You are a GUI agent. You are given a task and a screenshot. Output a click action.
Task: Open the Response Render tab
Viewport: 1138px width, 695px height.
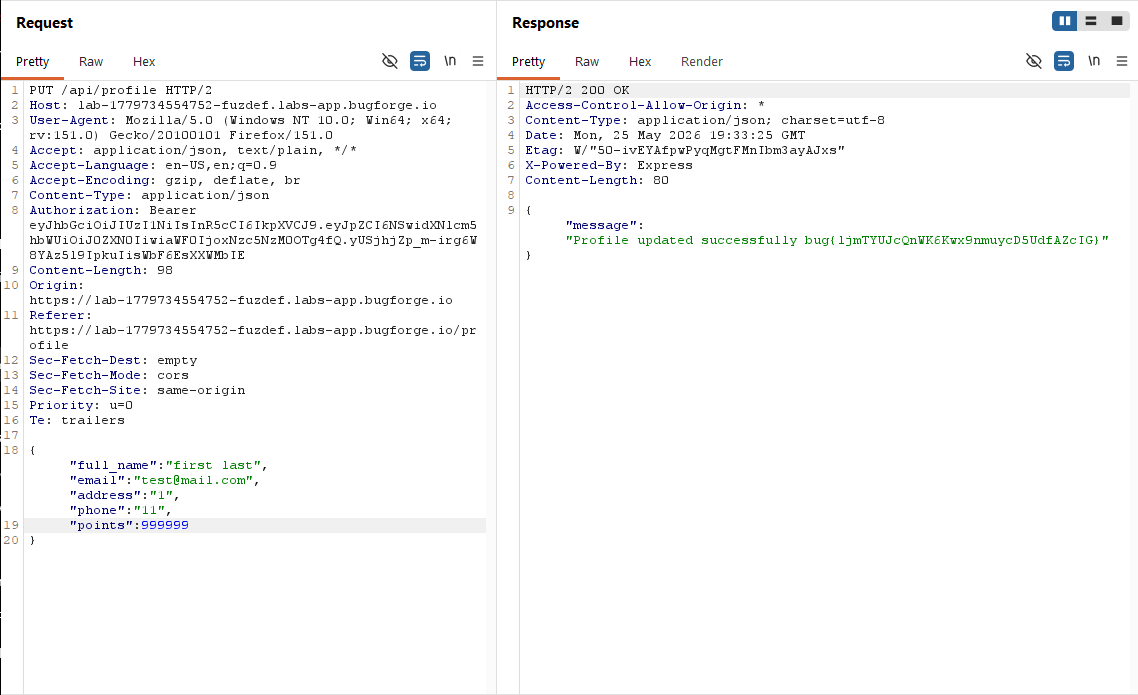click(701, 62)
